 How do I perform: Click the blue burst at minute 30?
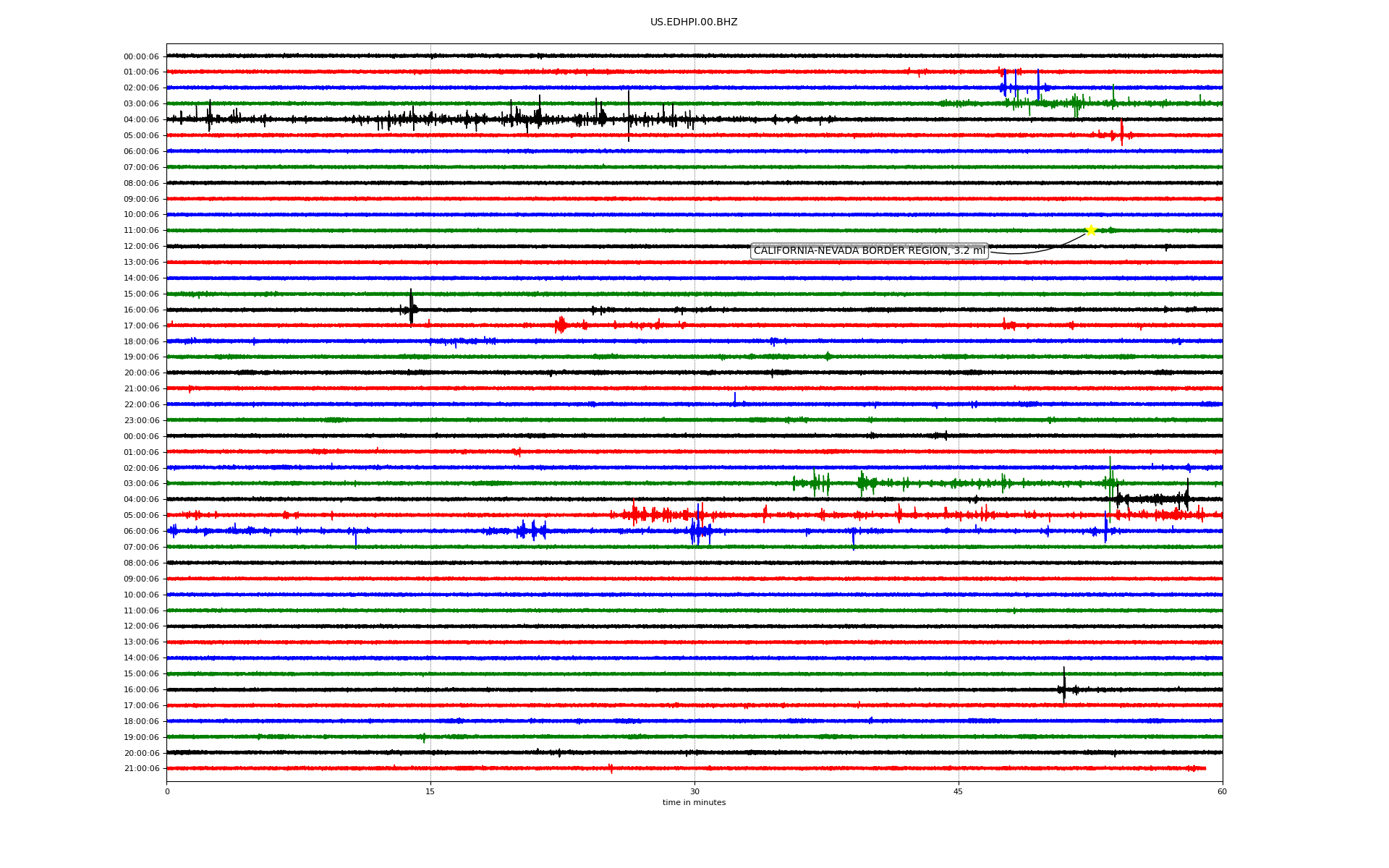(x=696, y=531)
